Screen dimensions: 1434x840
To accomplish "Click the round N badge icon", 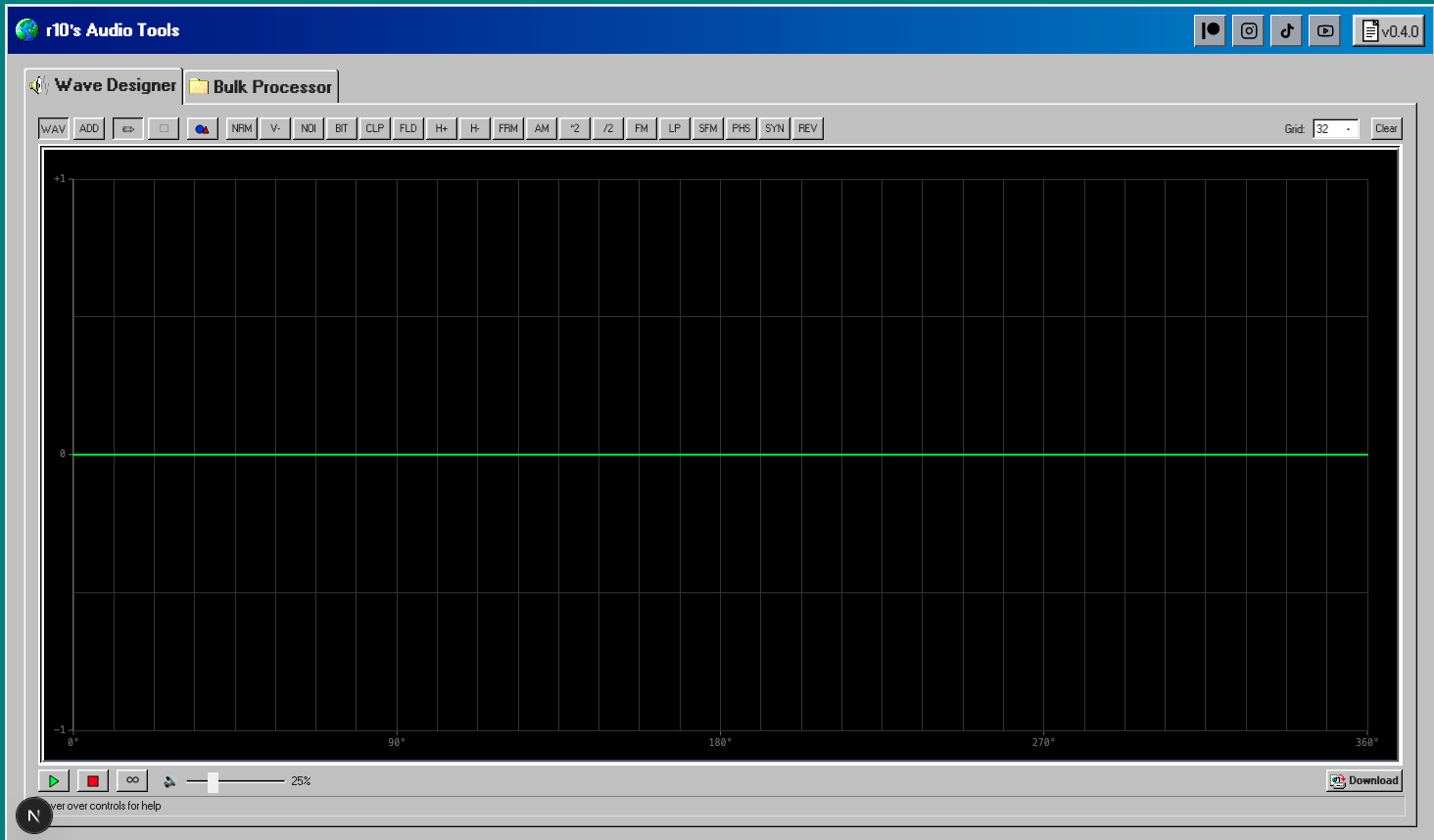I will [34, 816].
